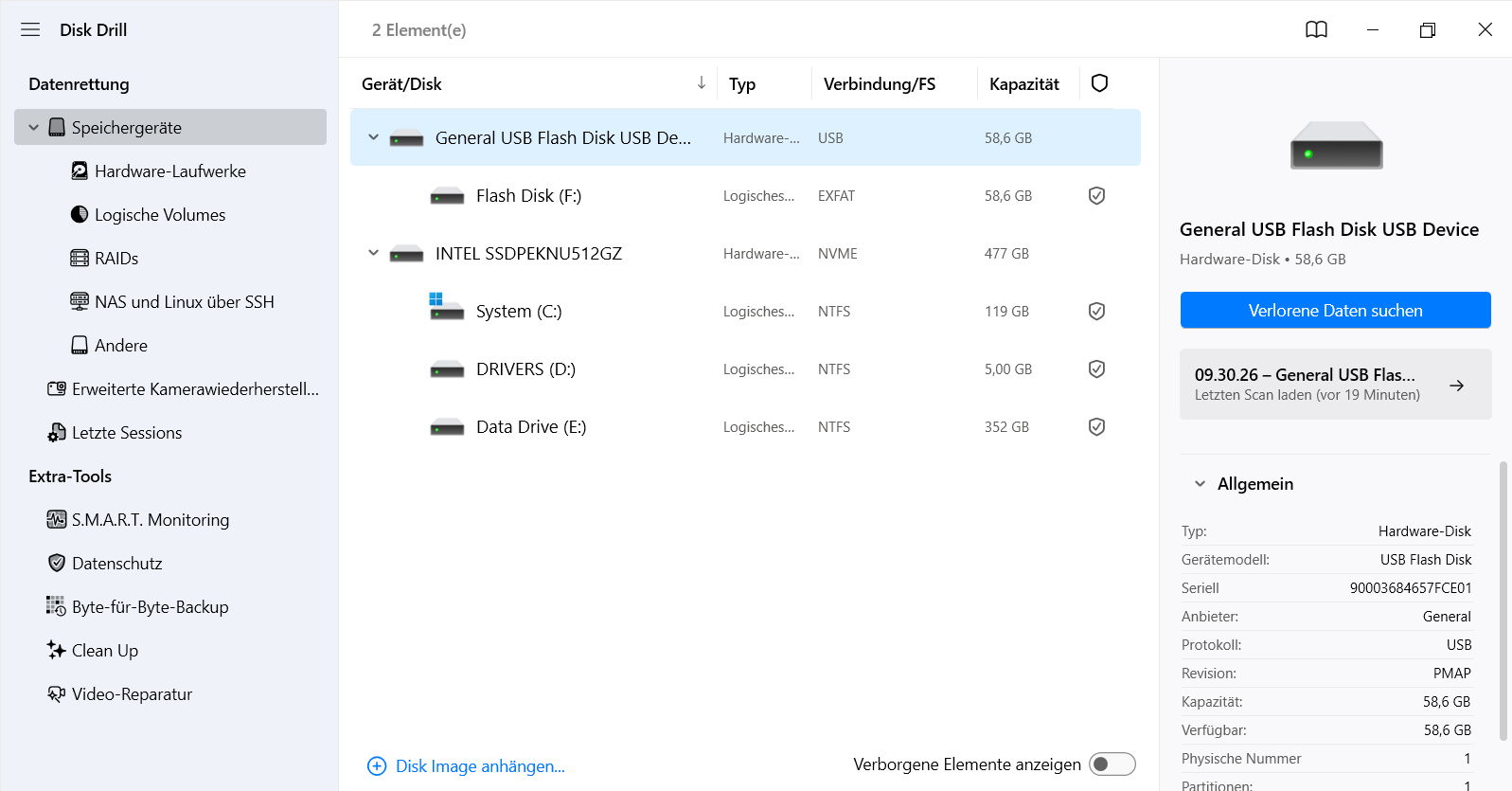Sort by Verbindung/FS column header
Viewport: 1512px width, 791px height.
click(880, 84)
